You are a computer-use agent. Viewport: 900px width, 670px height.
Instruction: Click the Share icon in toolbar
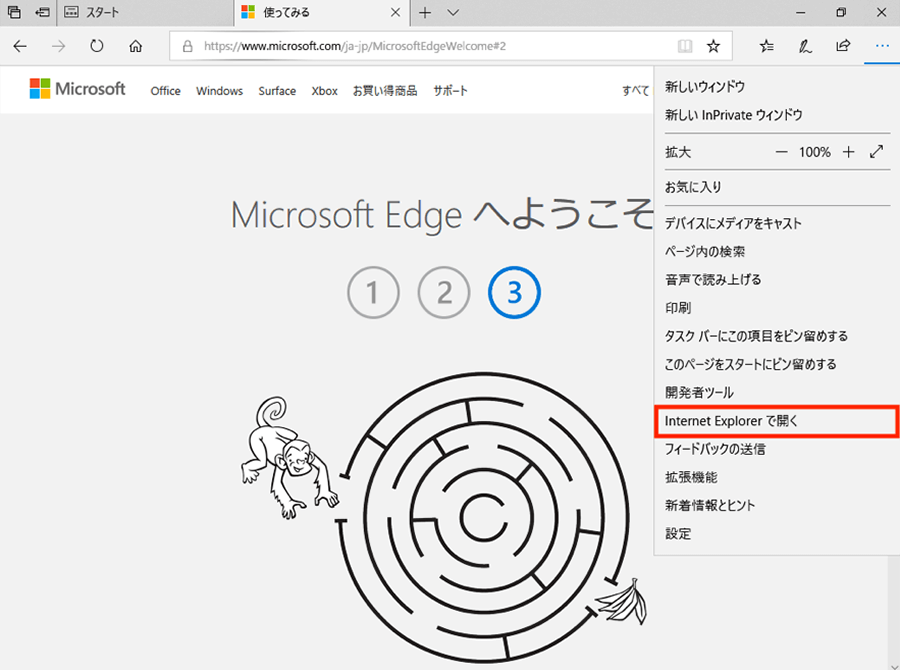(843, 46)
